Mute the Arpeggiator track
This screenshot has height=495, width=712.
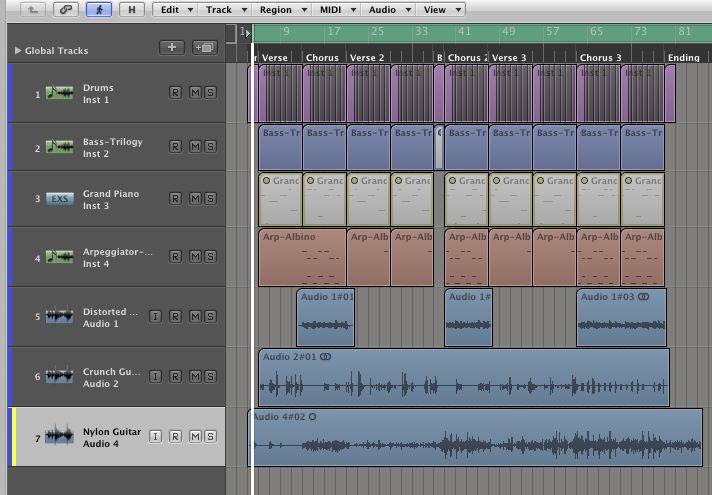click(195, 257)
